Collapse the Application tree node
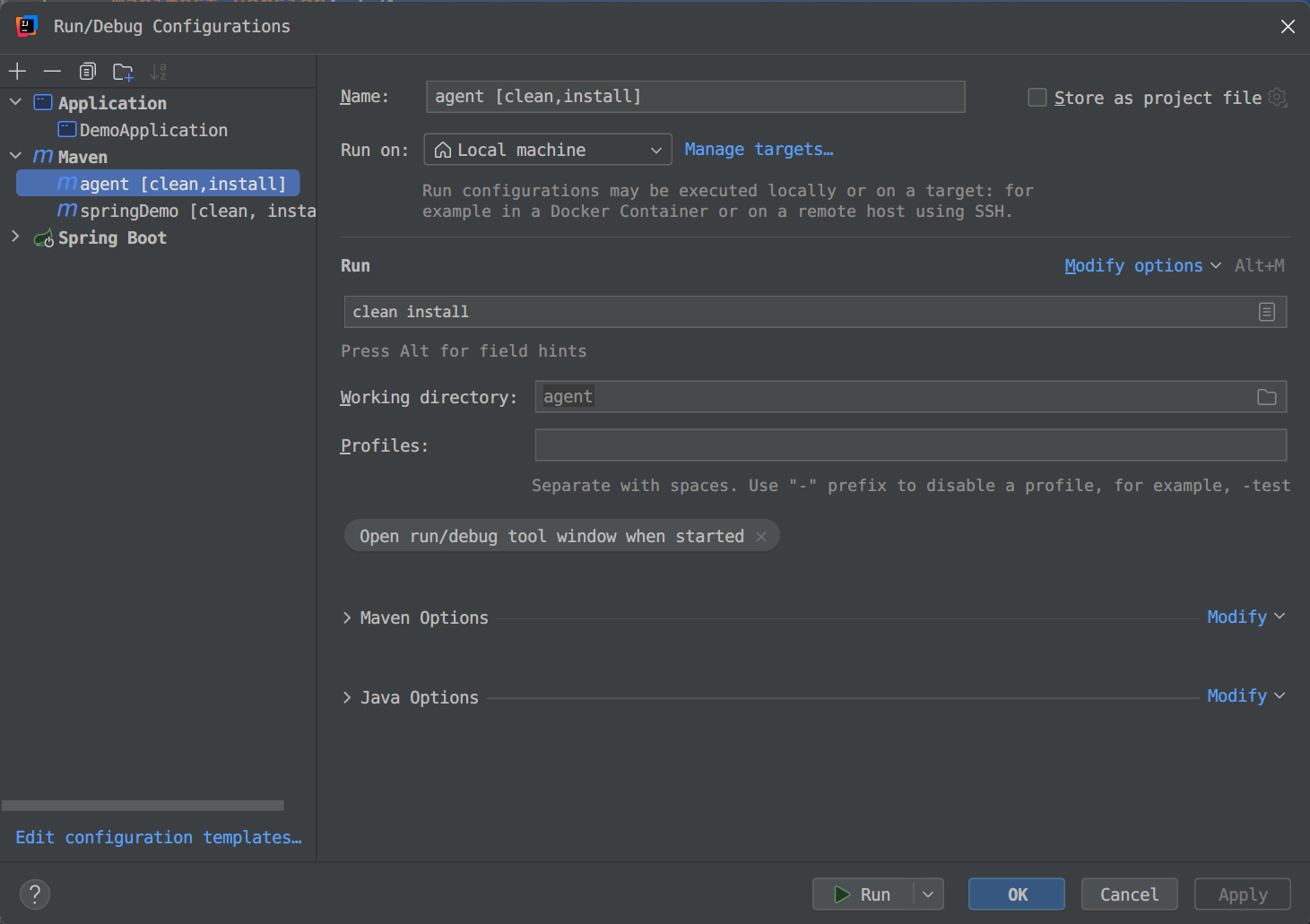 [15, 102]
